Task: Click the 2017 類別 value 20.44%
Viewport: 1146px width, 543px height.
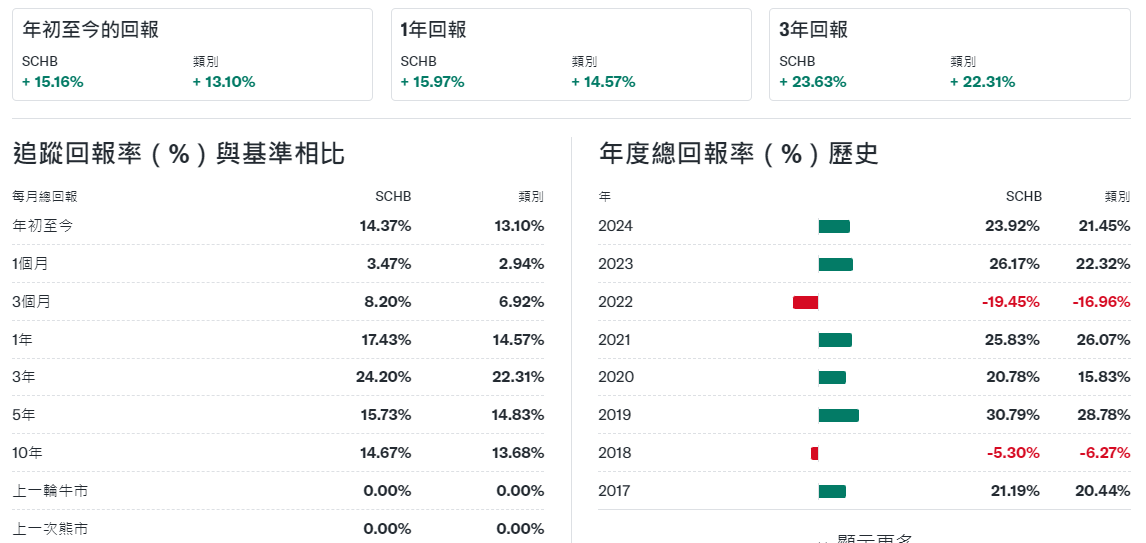Action: coord(1104,491)
